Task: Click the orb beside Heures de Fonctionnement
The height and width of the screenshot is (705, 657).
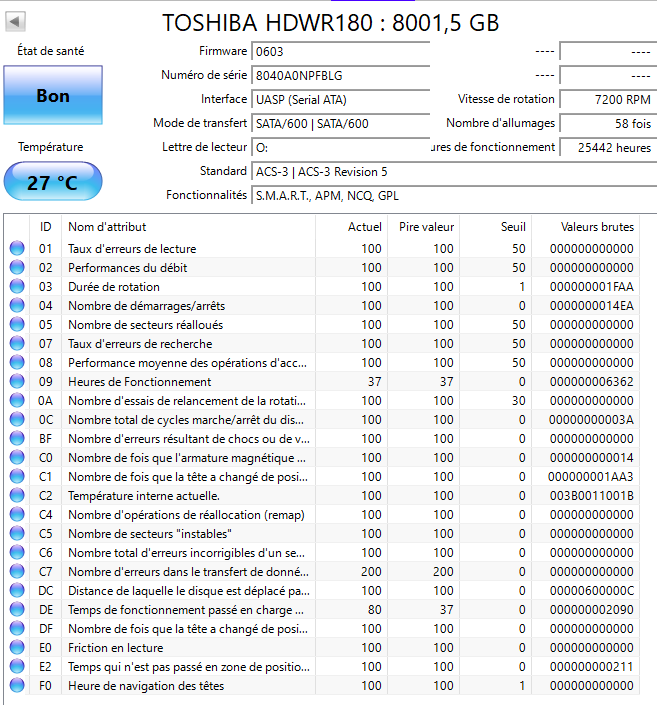Action: pos(17,381)
